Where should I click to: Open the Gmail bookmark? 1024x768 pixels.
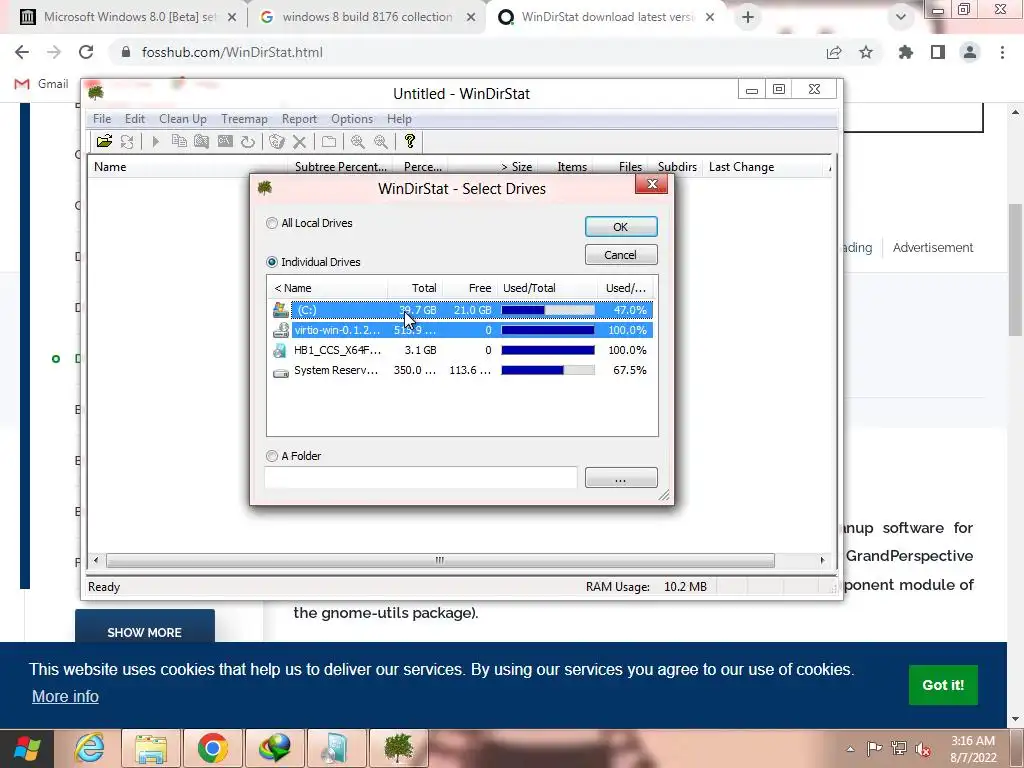click(x=42, y=84)
